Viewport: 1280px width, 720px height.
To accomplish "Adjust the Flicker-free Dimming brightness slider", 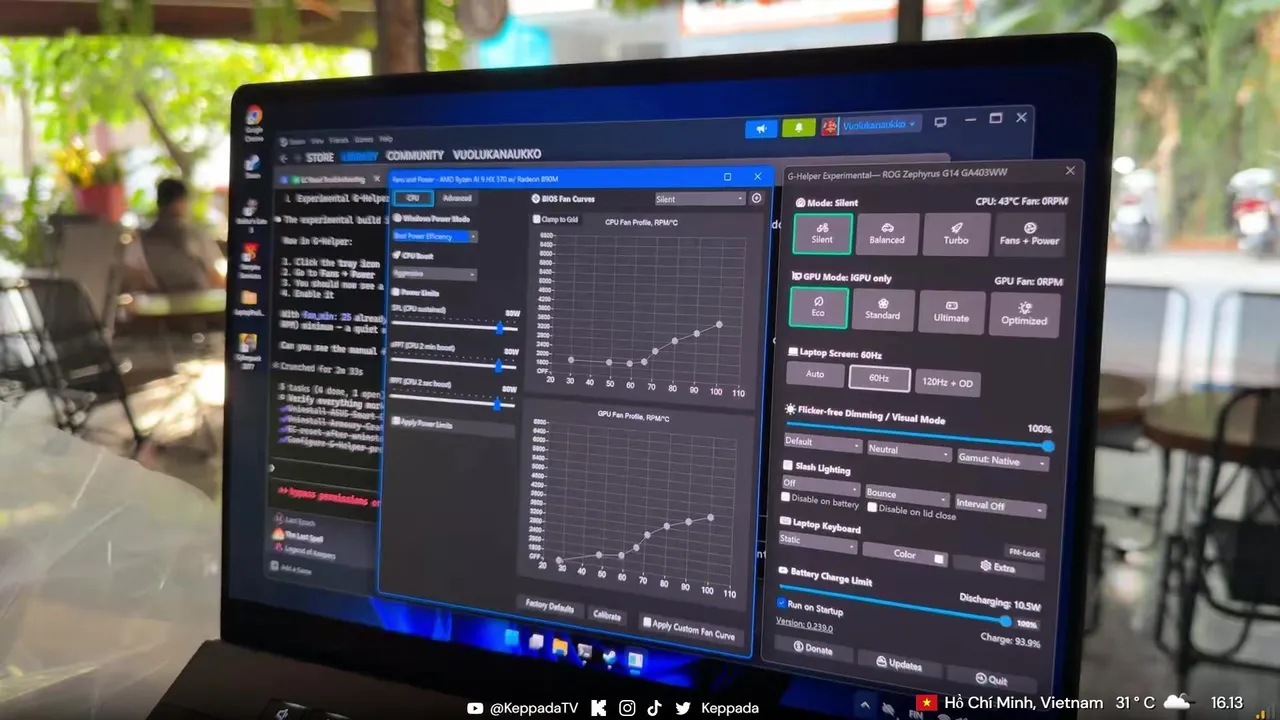I will [x=918, y=433].
